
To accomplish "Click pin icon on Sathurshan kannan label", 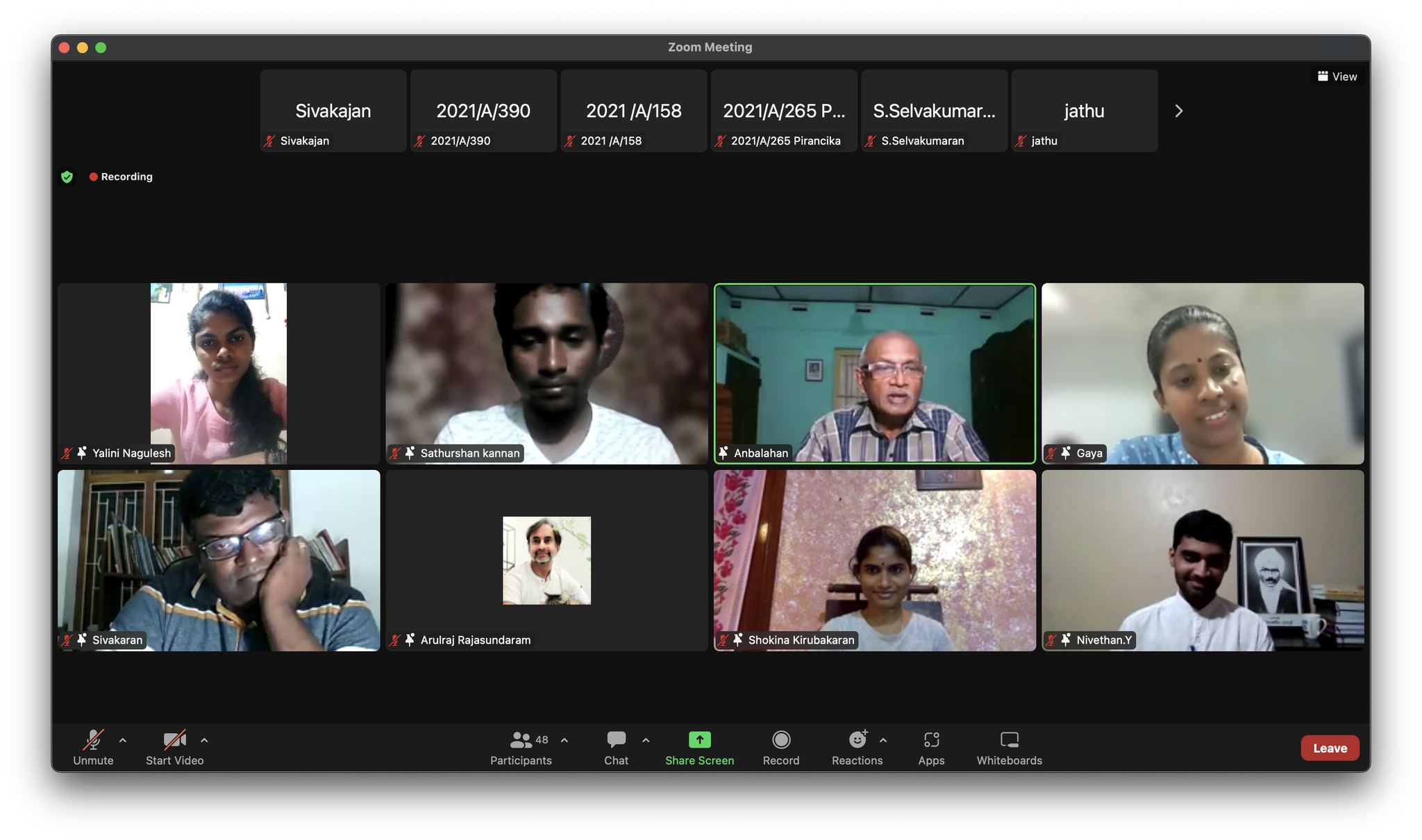I will point(410,453).
